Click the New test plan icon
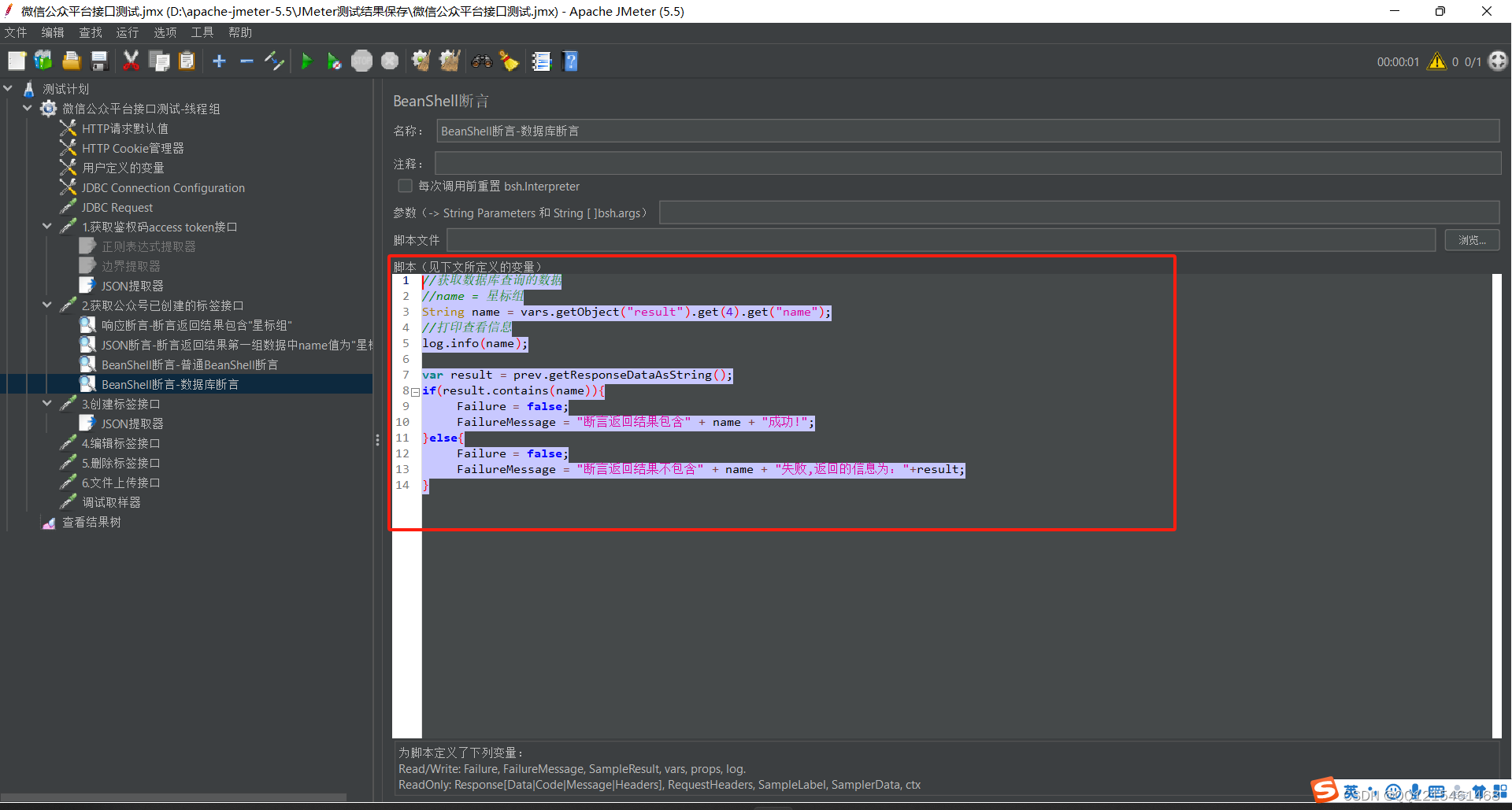Image resolution: width=1512 pixels, height=810 pixels. click(x=17, y=61)
